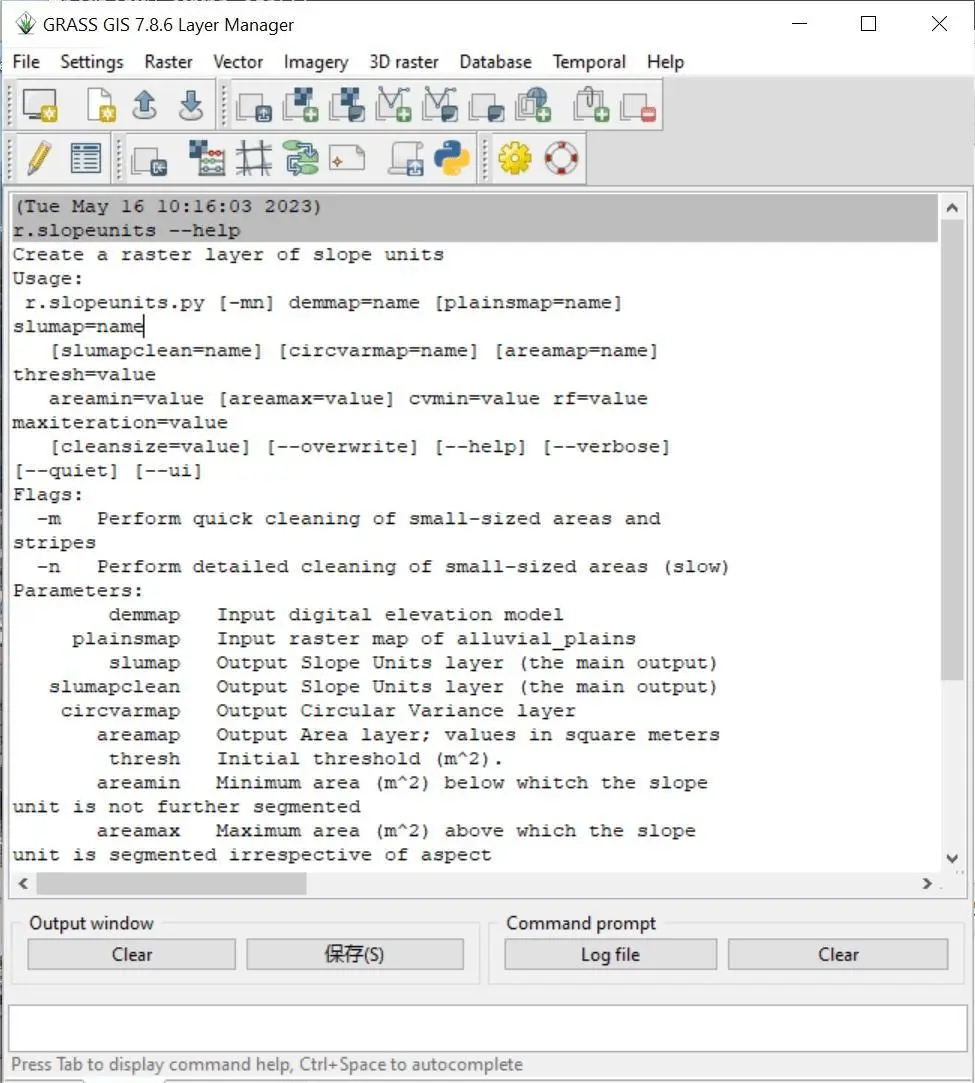This screenshot has height=1083, width=975.
Task: Click the horizontal scrollbar right arrow
Action: click(x=927, y=883)
